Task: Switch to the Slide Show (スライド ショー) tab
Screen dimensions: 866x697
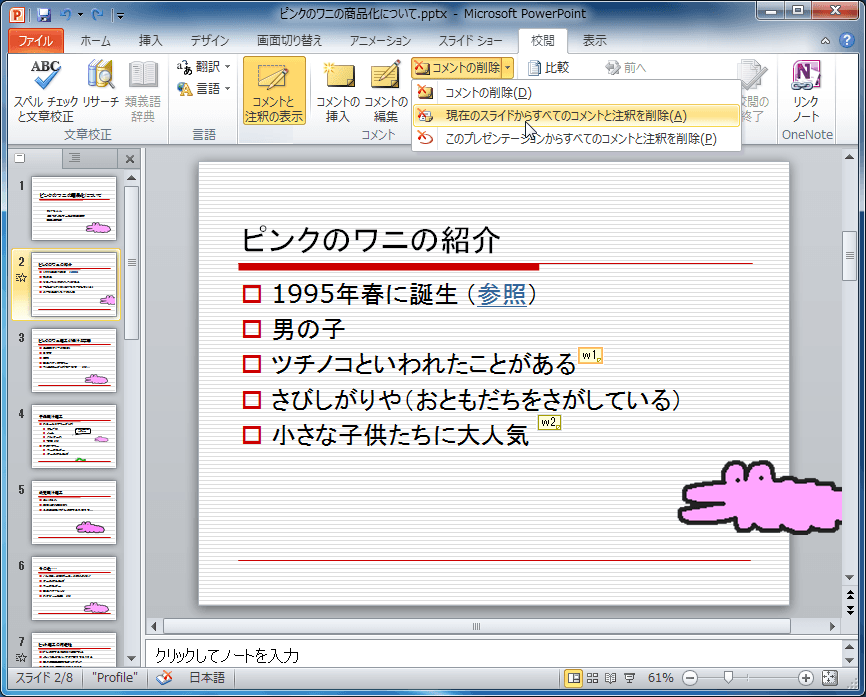Action: pyautogui.click(x=471, y=40)
